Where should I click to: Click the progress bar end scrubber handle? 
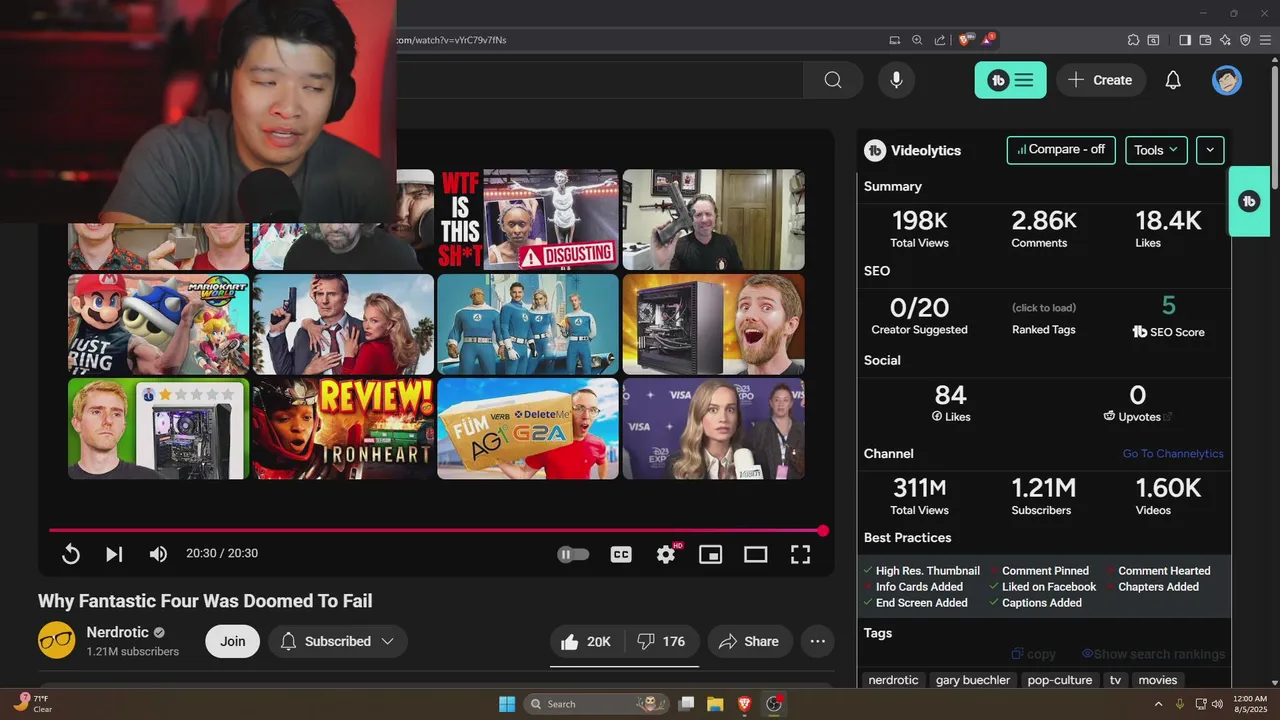tap(823, 531)
